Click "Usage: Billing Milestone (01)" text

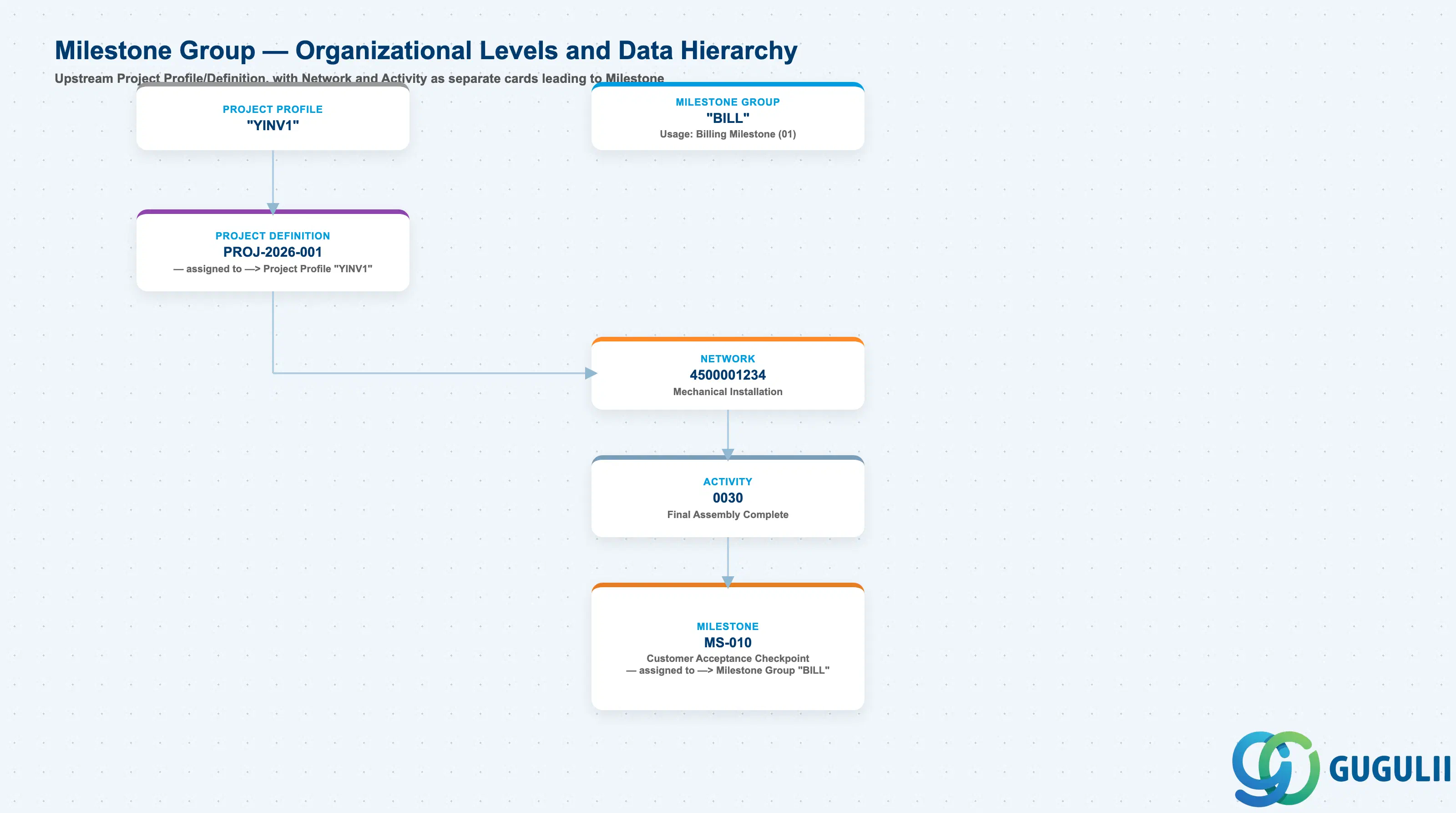coord(728,135)
